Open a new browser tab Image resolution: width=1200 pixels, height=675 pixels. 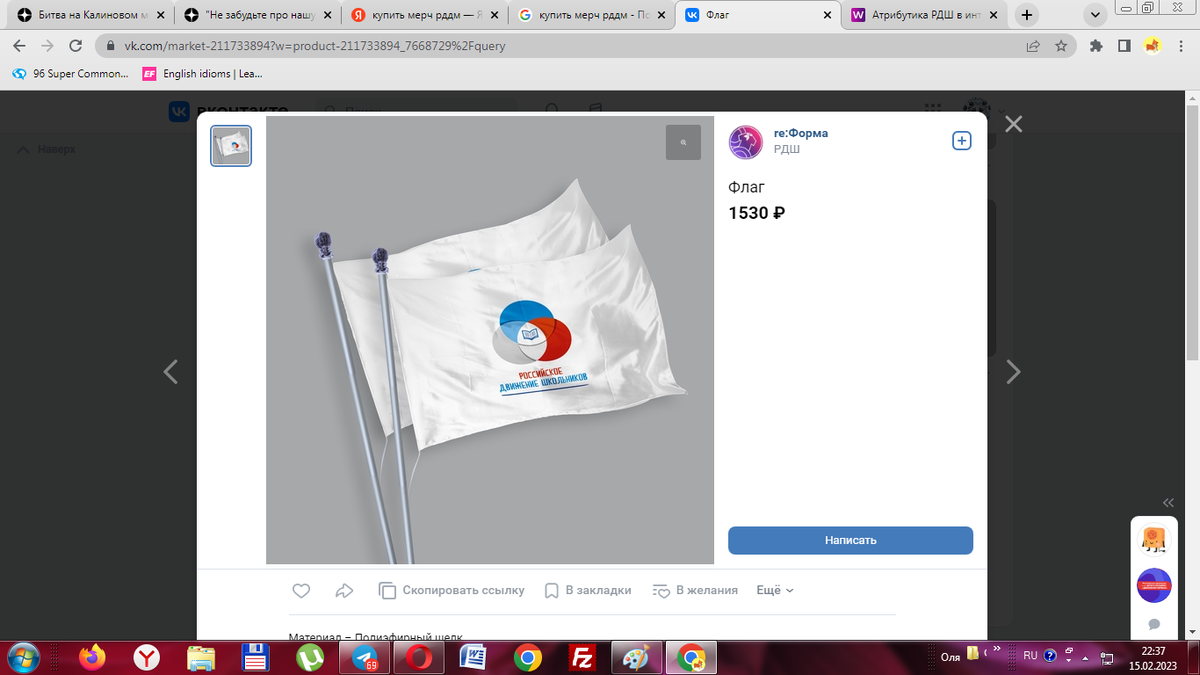(1027, 16)
